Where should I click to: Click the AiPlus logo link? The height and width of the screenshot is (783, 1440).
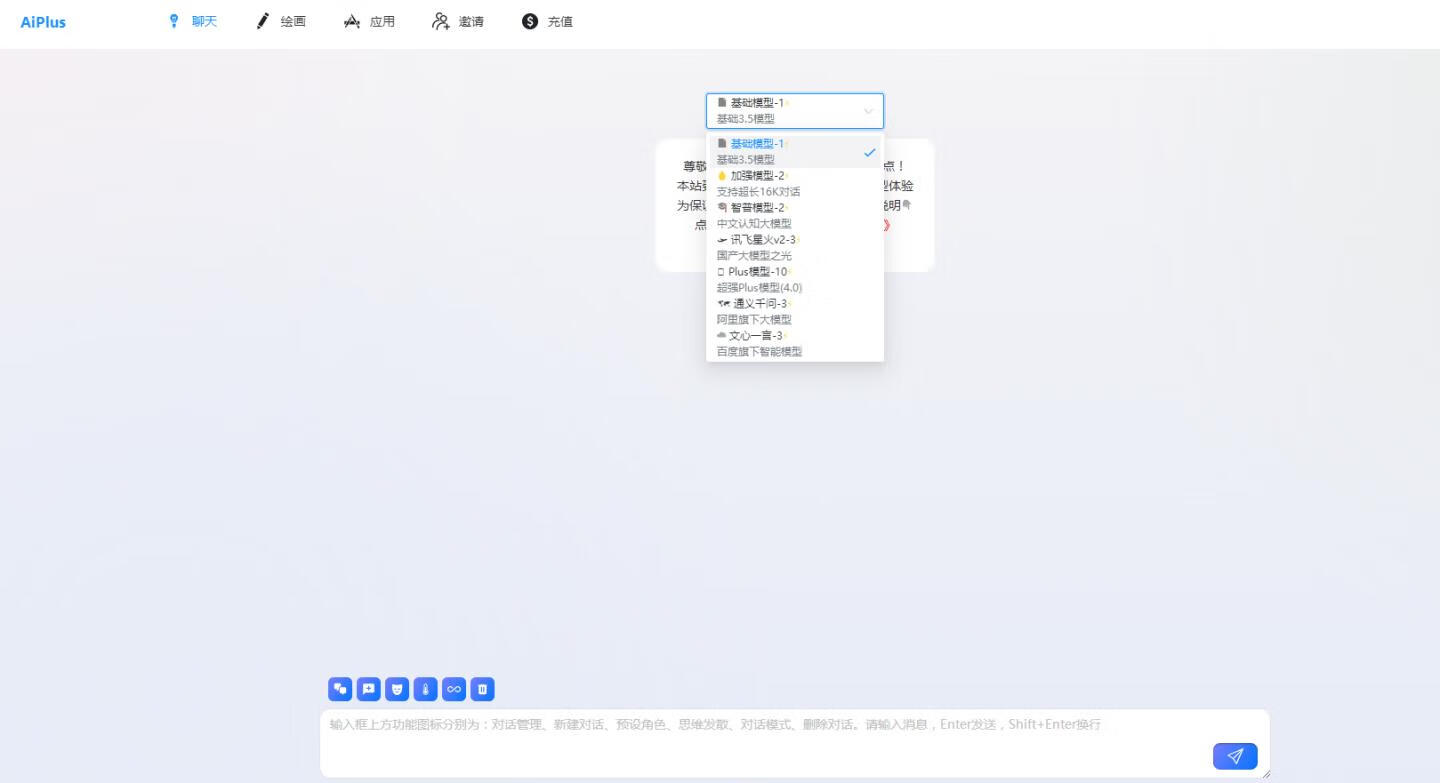coord(43,22)
